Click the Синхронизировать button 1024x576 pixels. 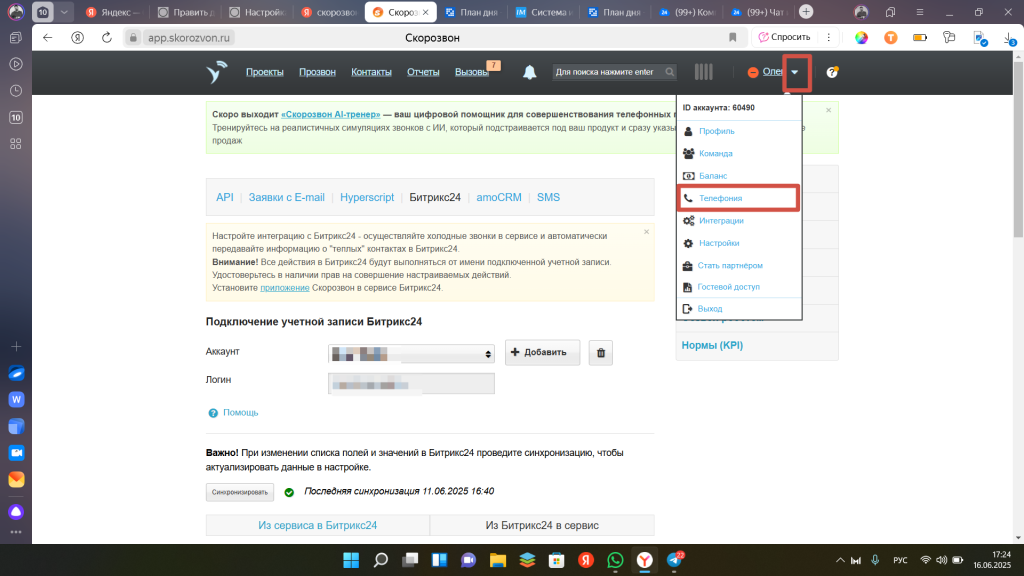[240, 492]
